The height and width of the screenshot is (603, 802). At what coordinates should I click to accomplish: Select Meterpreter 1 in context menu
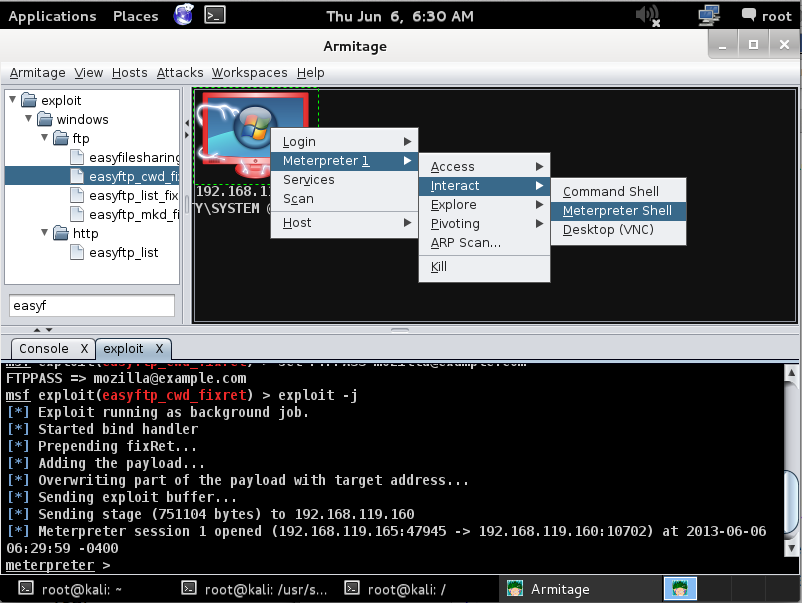[x=344, y=161]
